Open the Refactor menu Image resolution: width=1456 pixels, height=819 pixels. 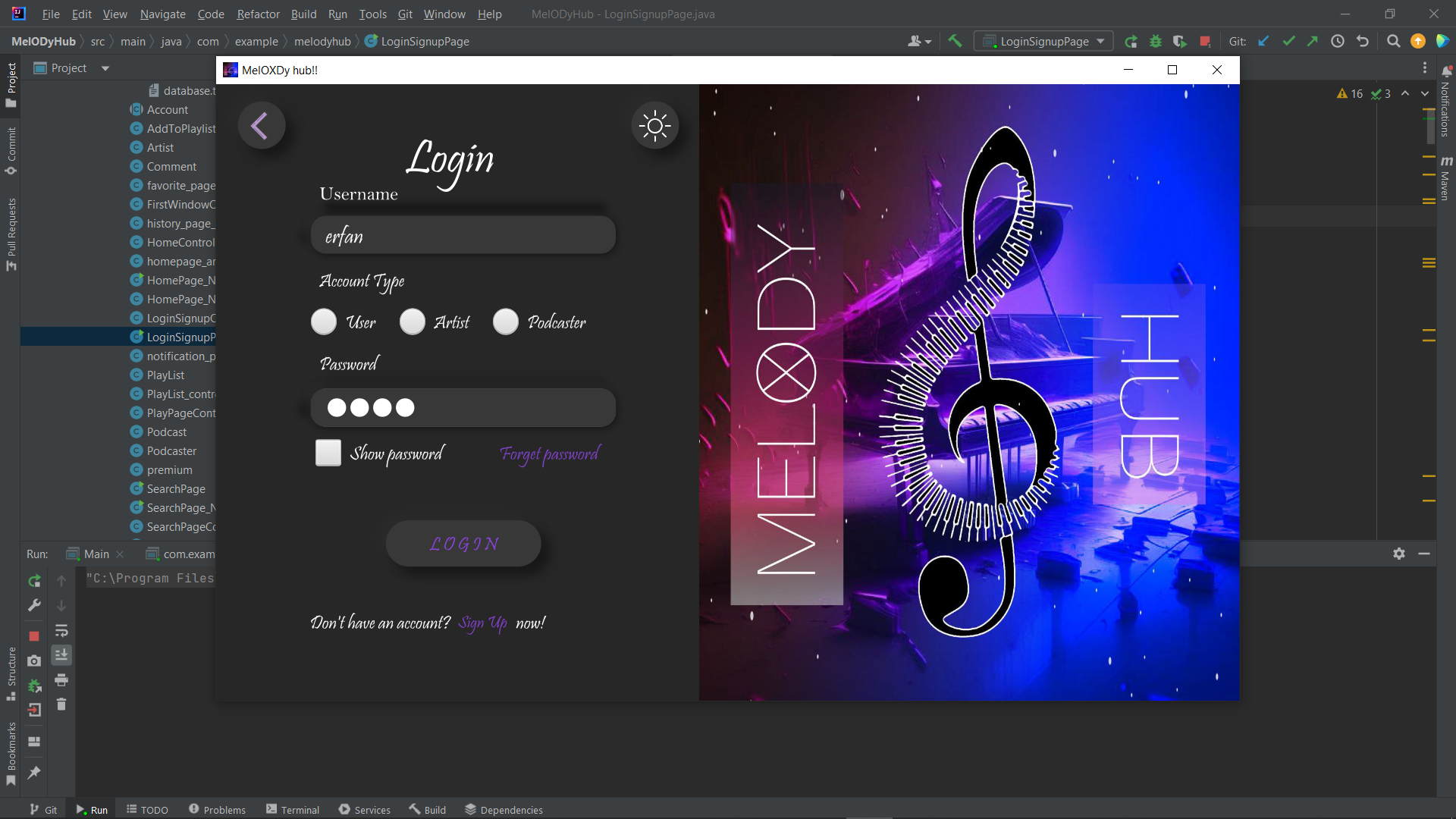(x=258, y=14)
